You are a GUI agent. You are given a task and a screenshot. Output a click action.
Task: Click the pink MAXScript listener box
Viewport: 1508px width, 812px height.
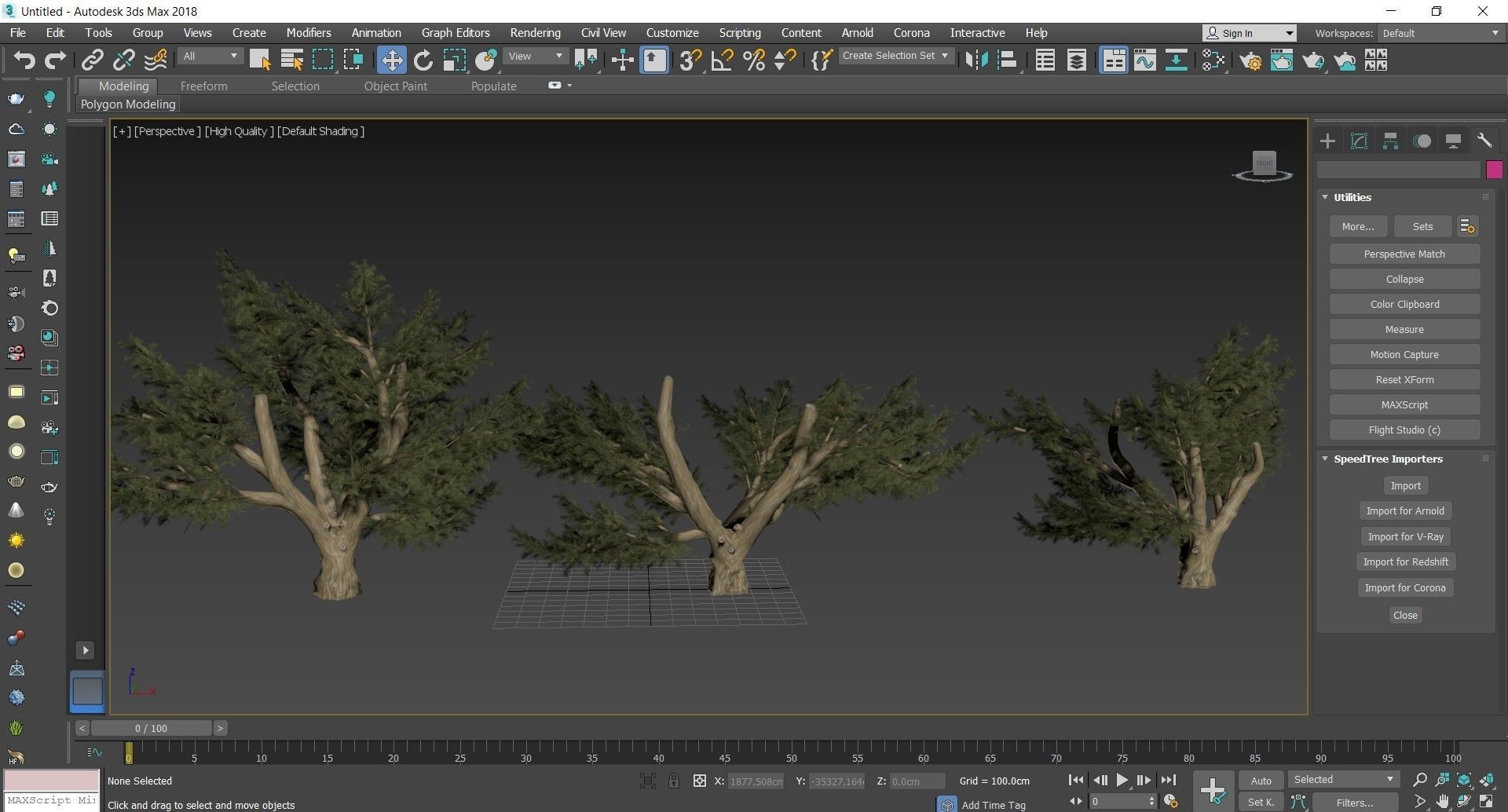[52, 780]
